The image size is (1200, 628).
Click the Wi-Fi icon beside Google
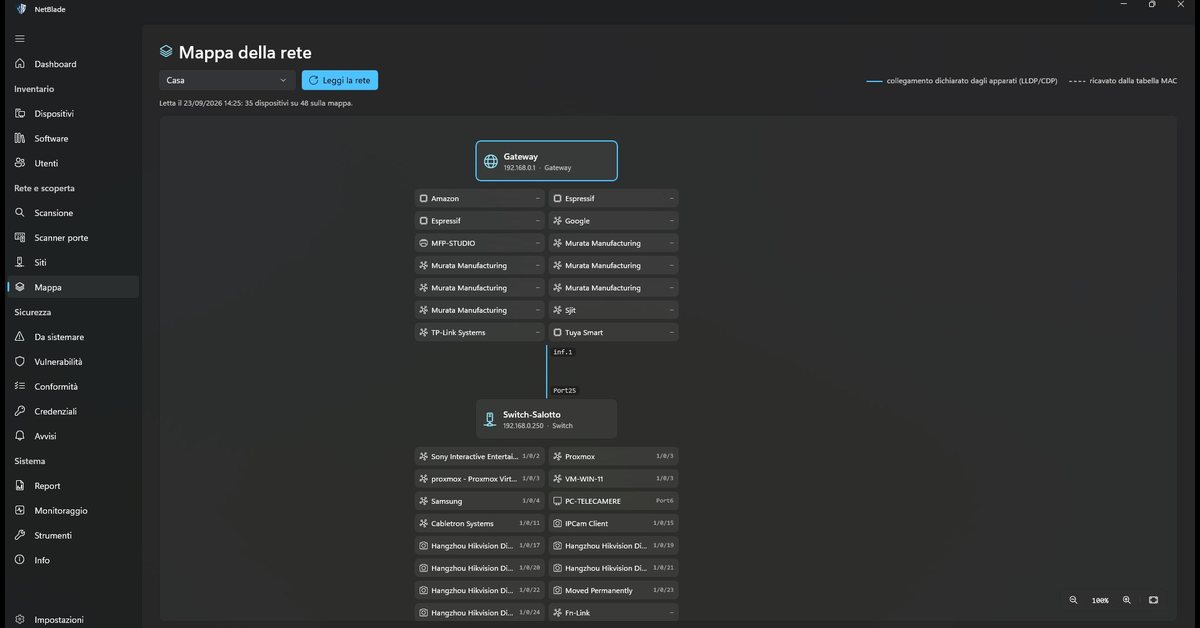click(x=557, y=221)
